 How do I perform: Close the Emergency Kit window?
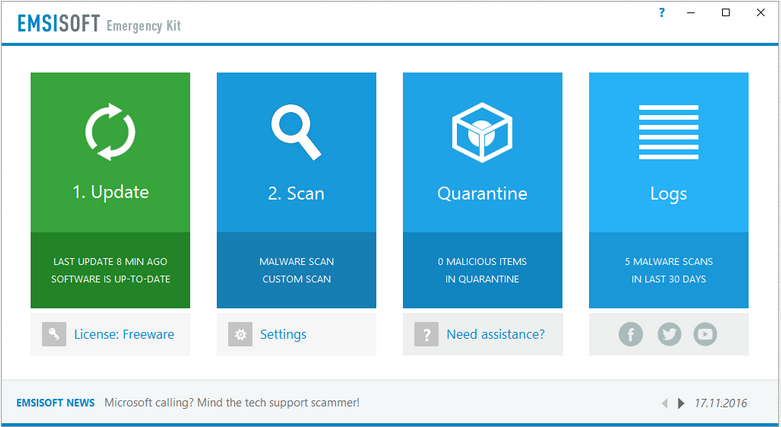761,13
